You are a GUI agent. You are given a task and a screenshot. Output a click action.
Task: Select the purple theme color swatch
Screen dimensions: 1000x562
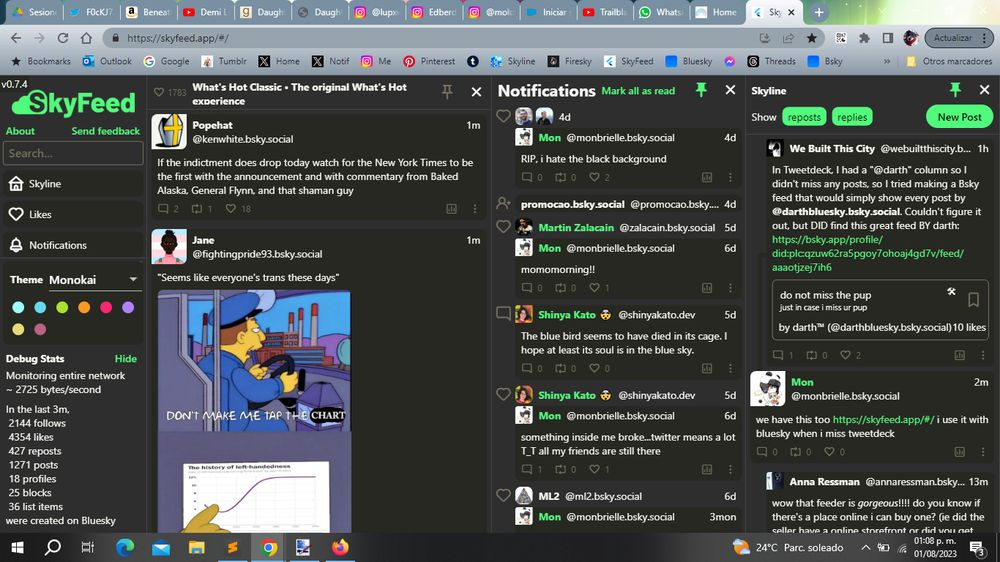pyautogui.click(x=128, y=307)
